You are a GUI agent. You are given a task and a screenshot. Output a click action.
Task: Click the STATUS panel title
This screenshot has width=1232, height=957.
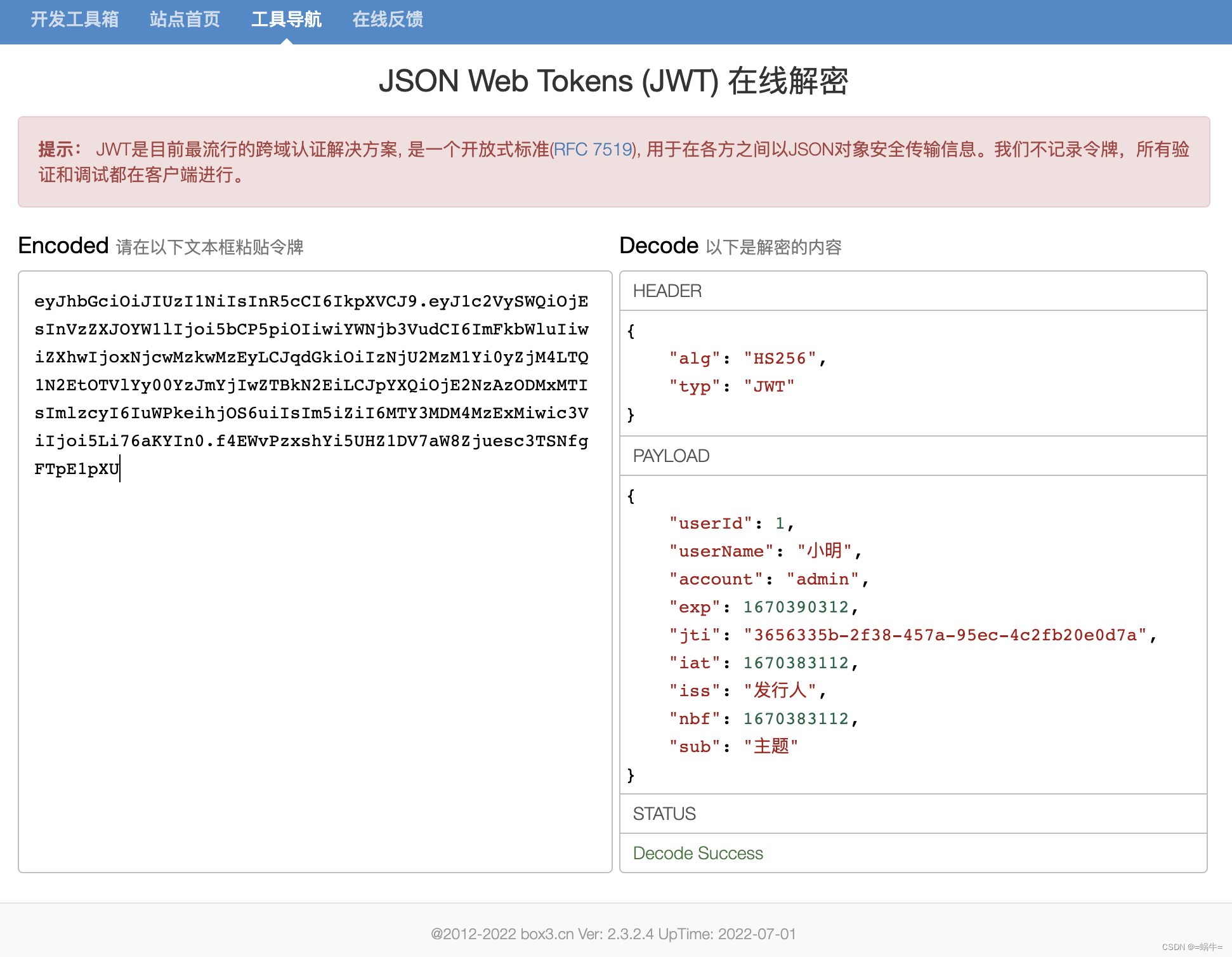coord(664,814)
